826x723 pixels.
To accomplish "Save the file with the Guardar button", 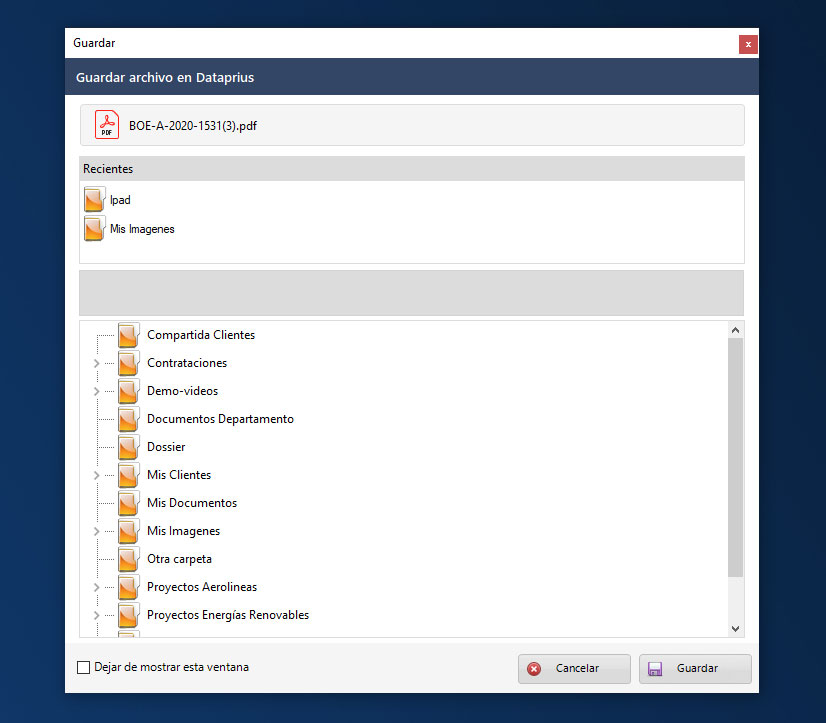I will click(x=695, y=669).
